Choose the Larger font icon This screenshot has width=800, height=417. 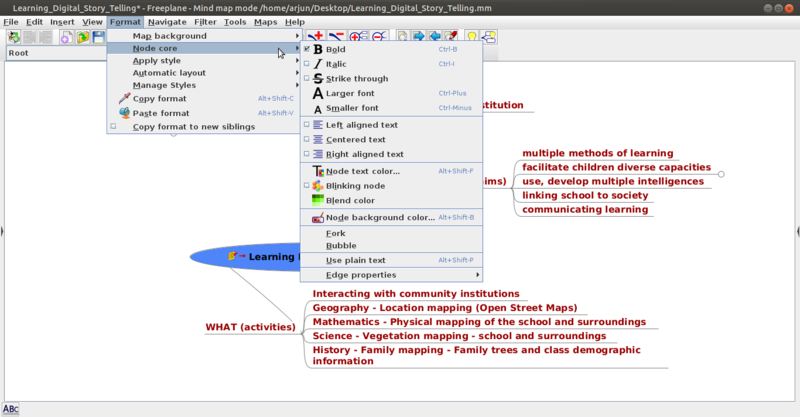coord(318,93)
